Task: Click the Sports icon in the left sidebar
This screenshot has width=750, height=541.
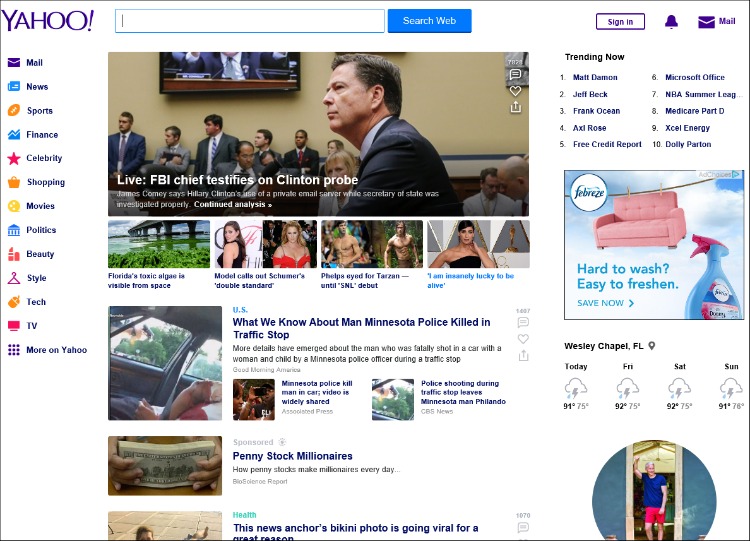Action: click(x=14, y=111)
